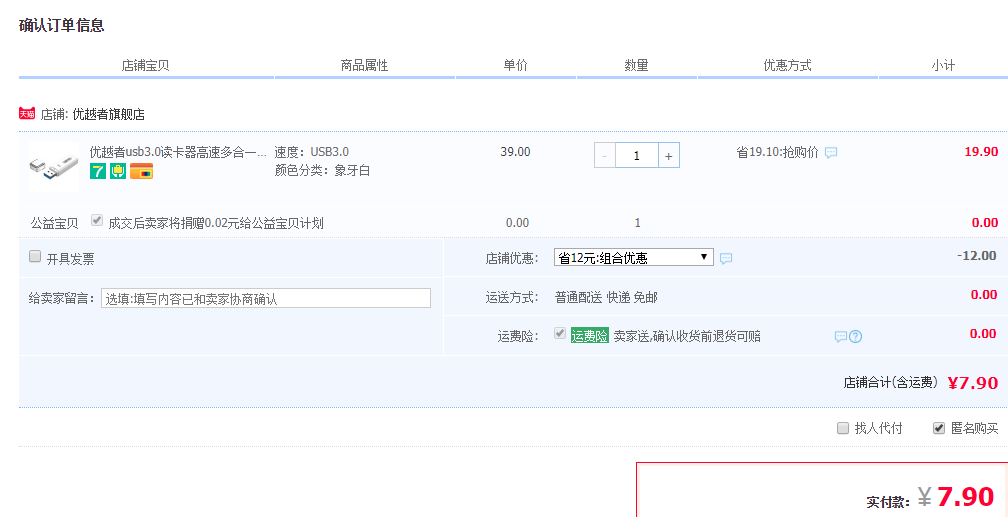Click the 运送方式 label

[x=512, y=297]
